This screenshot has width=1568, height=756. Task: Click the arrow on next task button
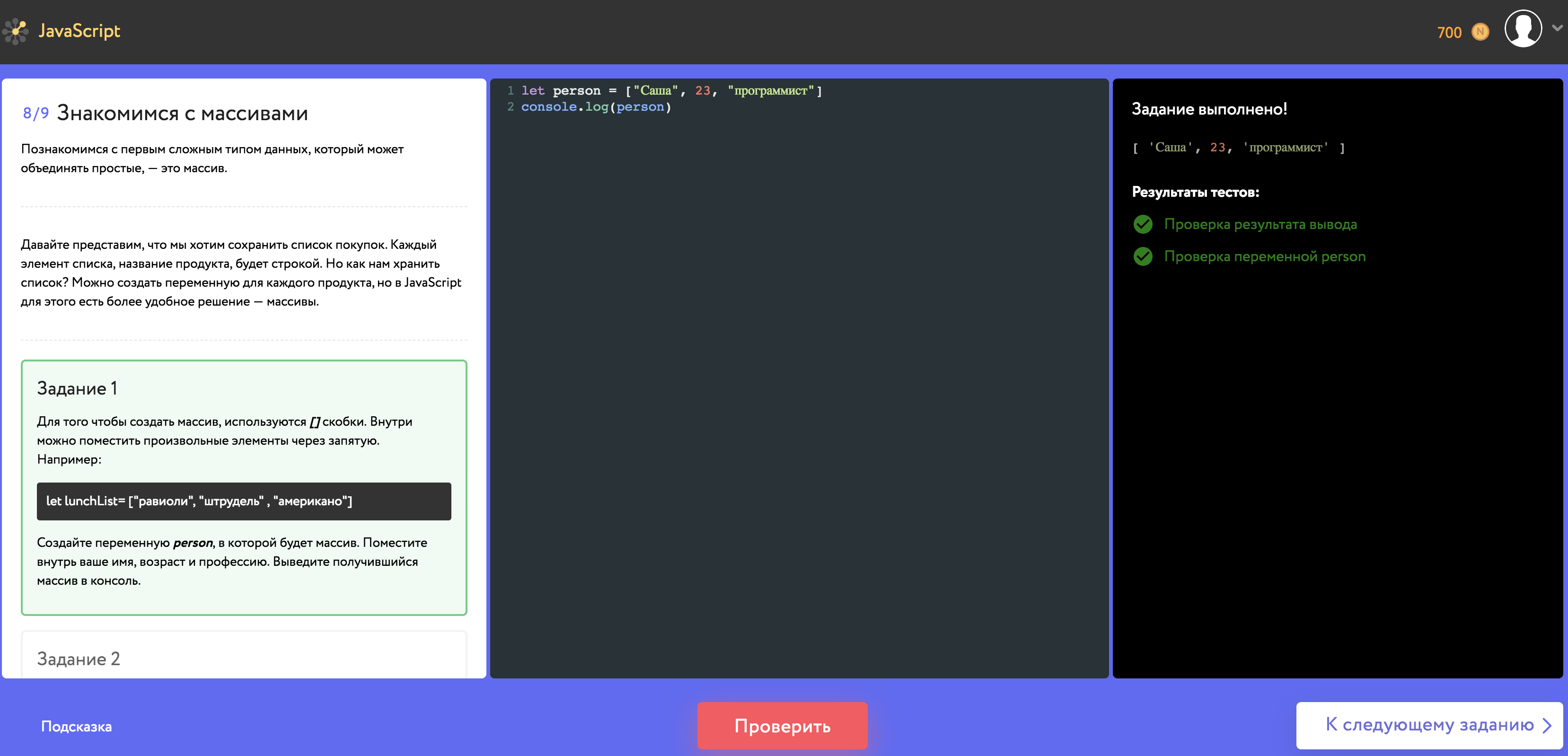click(1547, 726)
